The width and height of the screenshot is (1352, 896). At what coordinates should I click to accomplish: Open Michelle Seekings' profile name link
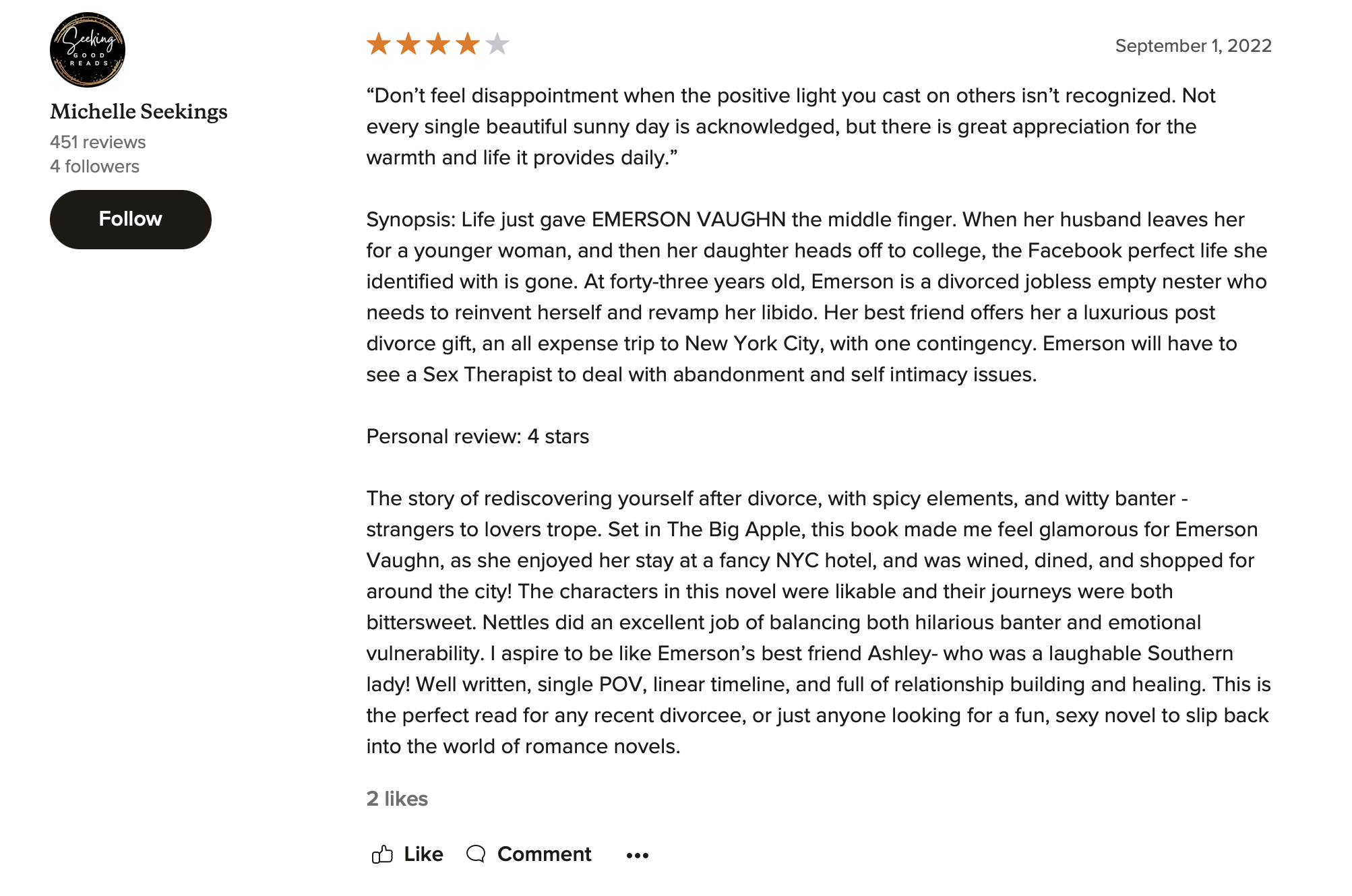point(139,111)
